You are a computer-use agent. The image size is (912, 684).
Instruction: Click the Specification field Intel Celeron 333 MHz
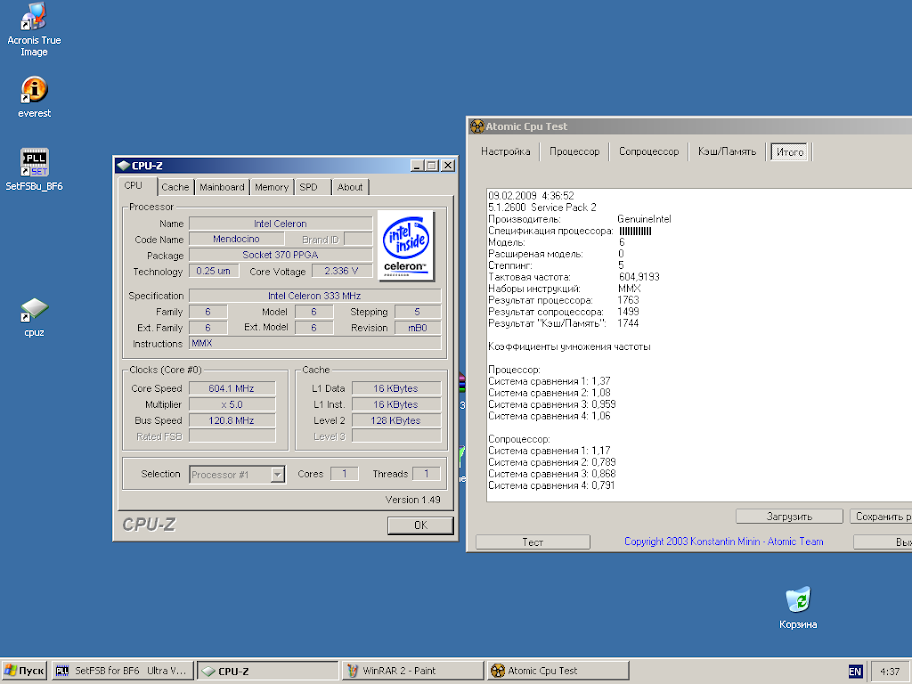click(315, 295)
